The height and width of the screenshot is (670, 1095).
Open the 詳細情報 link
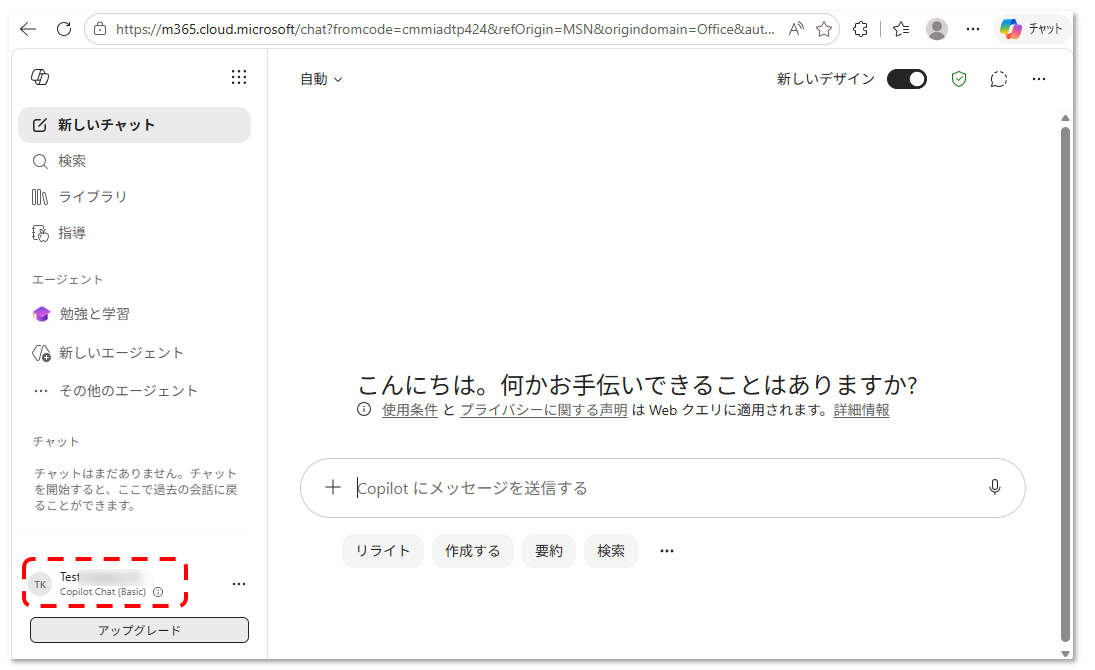(x=861, y=410)
